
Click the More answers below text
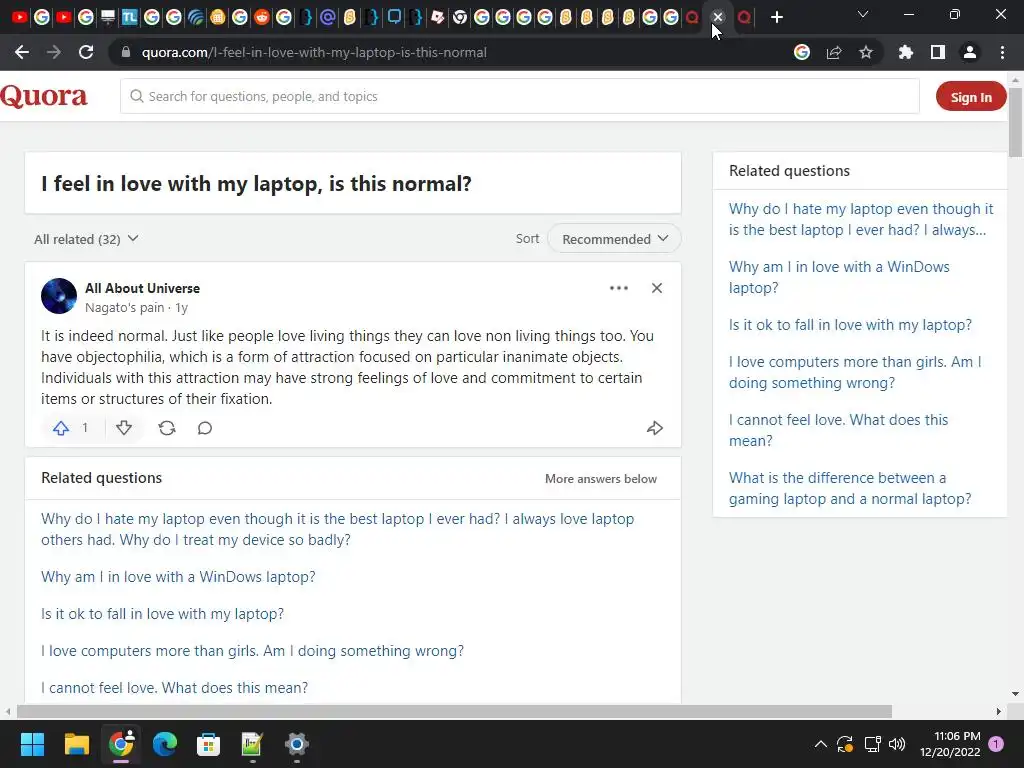pos(601,479)
